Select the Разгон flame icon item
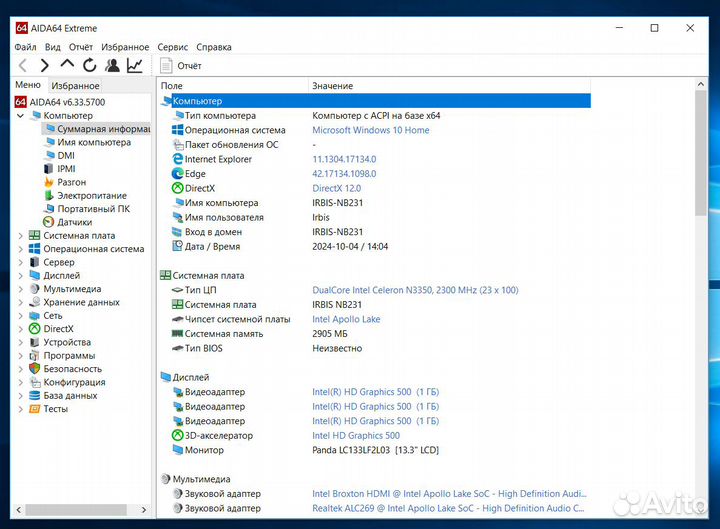Viewport: 720px width, 529px height. (70, 182)
